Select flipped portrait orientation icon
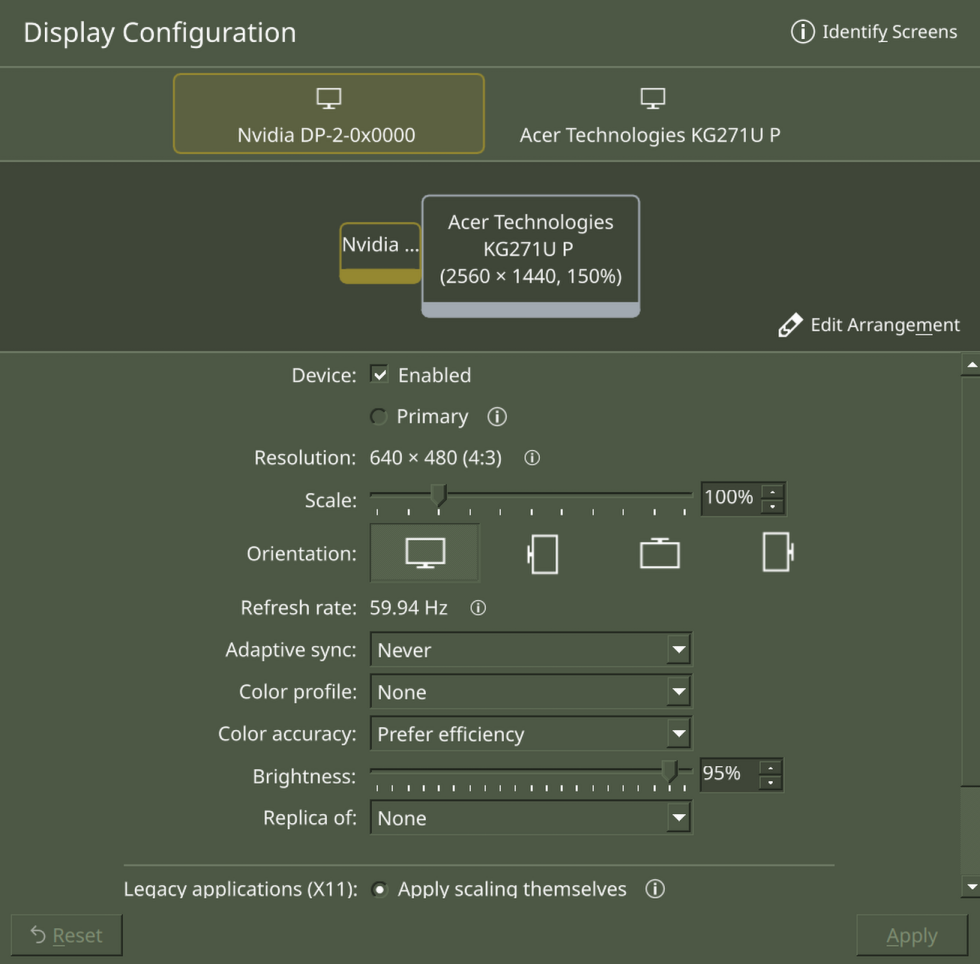This screenshot has height=964, width=980. pyautogui.click(x=777, y=551)
